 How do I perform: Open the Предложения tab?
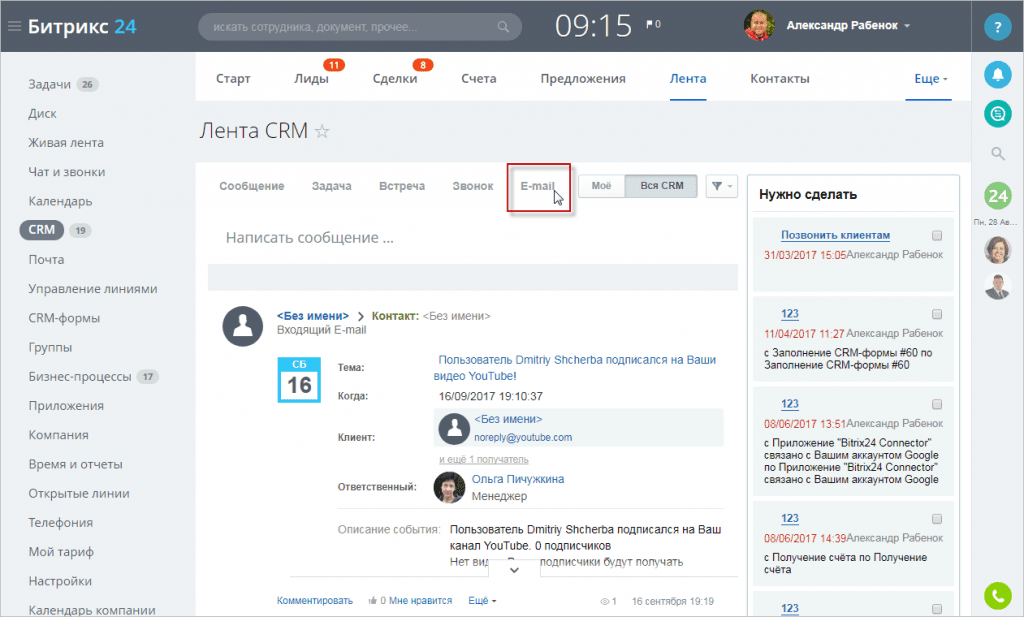(x=583, y=78)
